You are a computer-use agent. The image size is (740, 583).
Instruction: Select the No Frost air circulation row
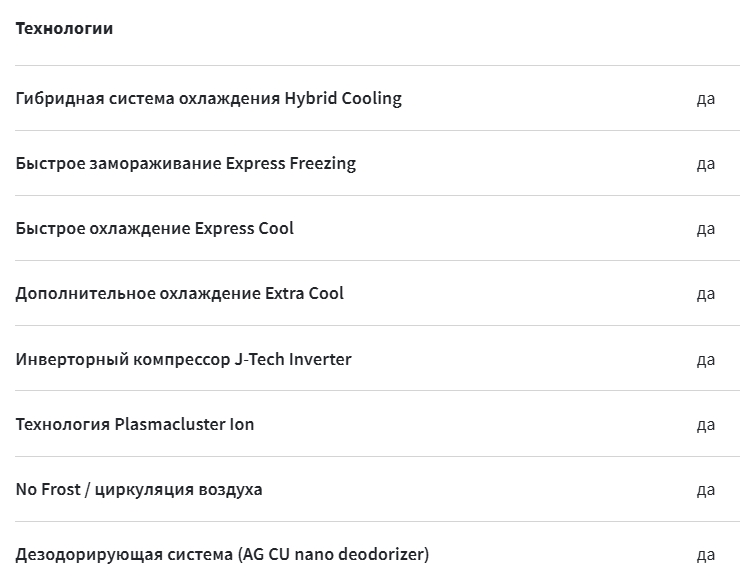click(377, 489)
